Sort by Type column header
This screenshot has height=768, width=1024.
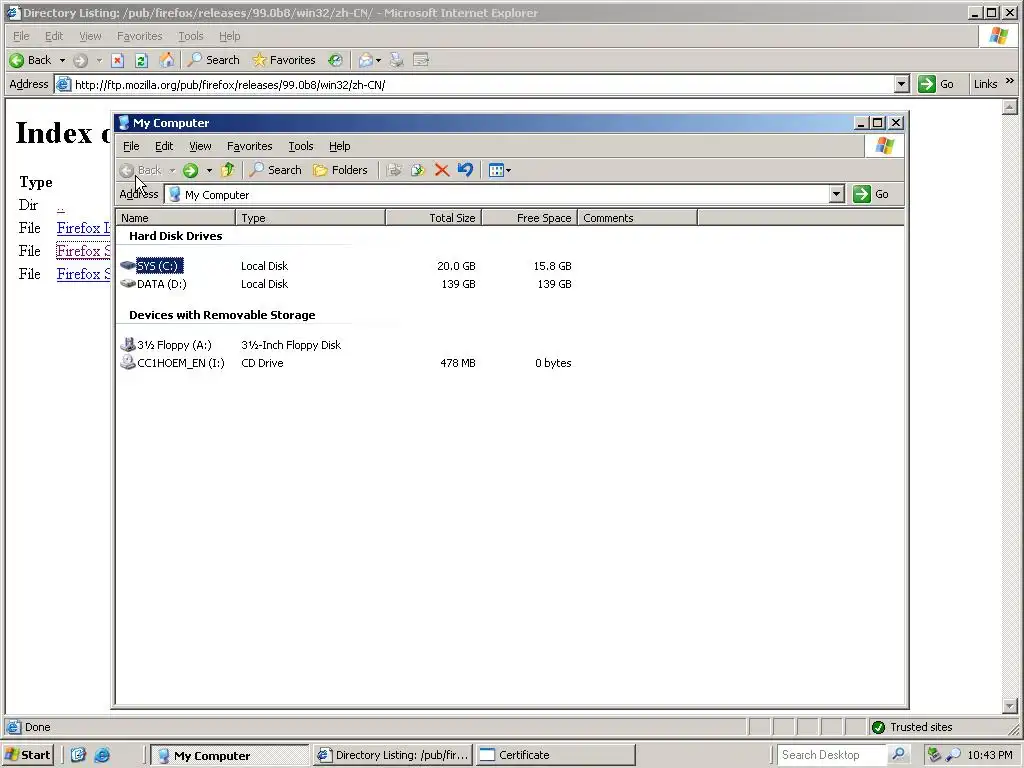[311, 217]
